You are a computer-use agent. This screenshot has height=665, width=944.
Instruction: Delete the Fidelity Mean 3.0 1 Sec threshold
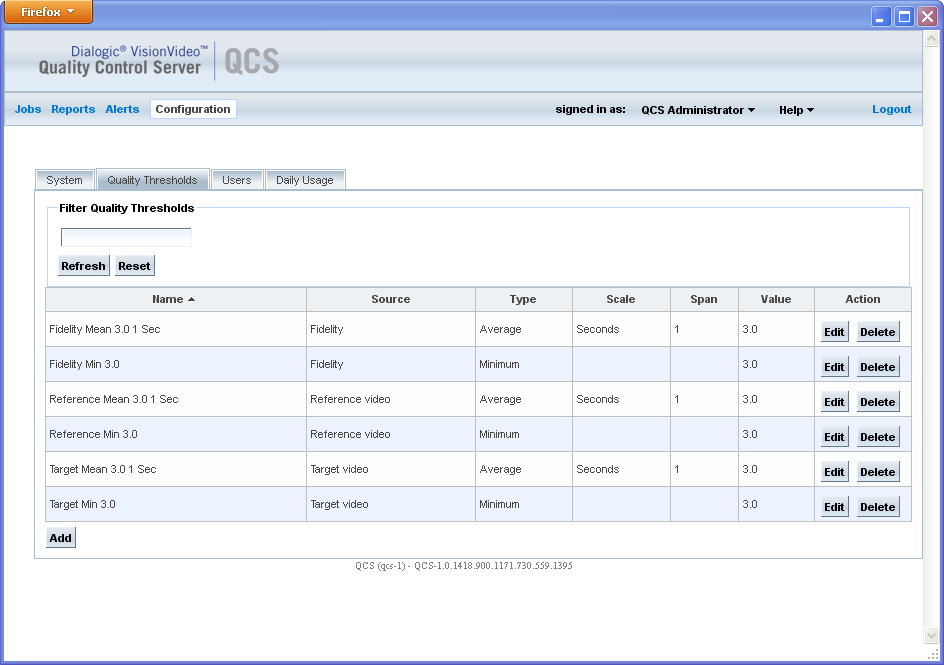877,331
